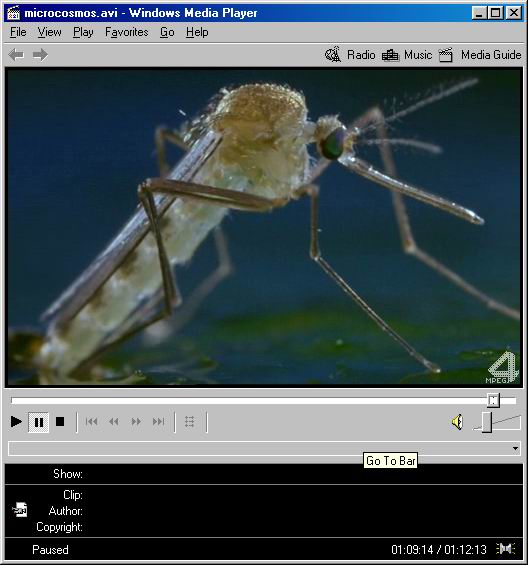Open the Radio station guide

click(350, 55)
